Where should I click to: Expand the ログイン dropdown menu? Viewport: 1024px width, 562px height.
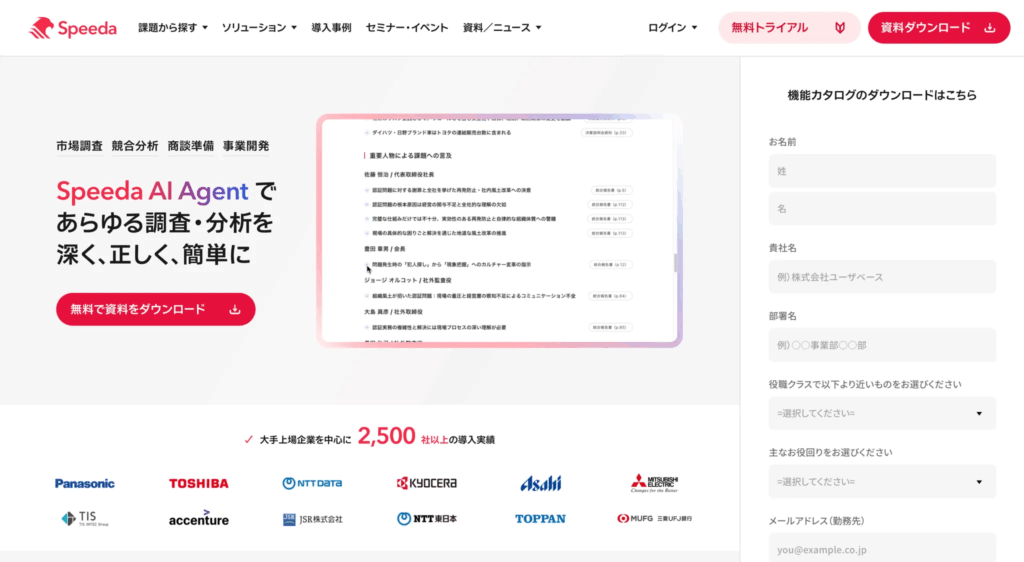coord(673,28)
